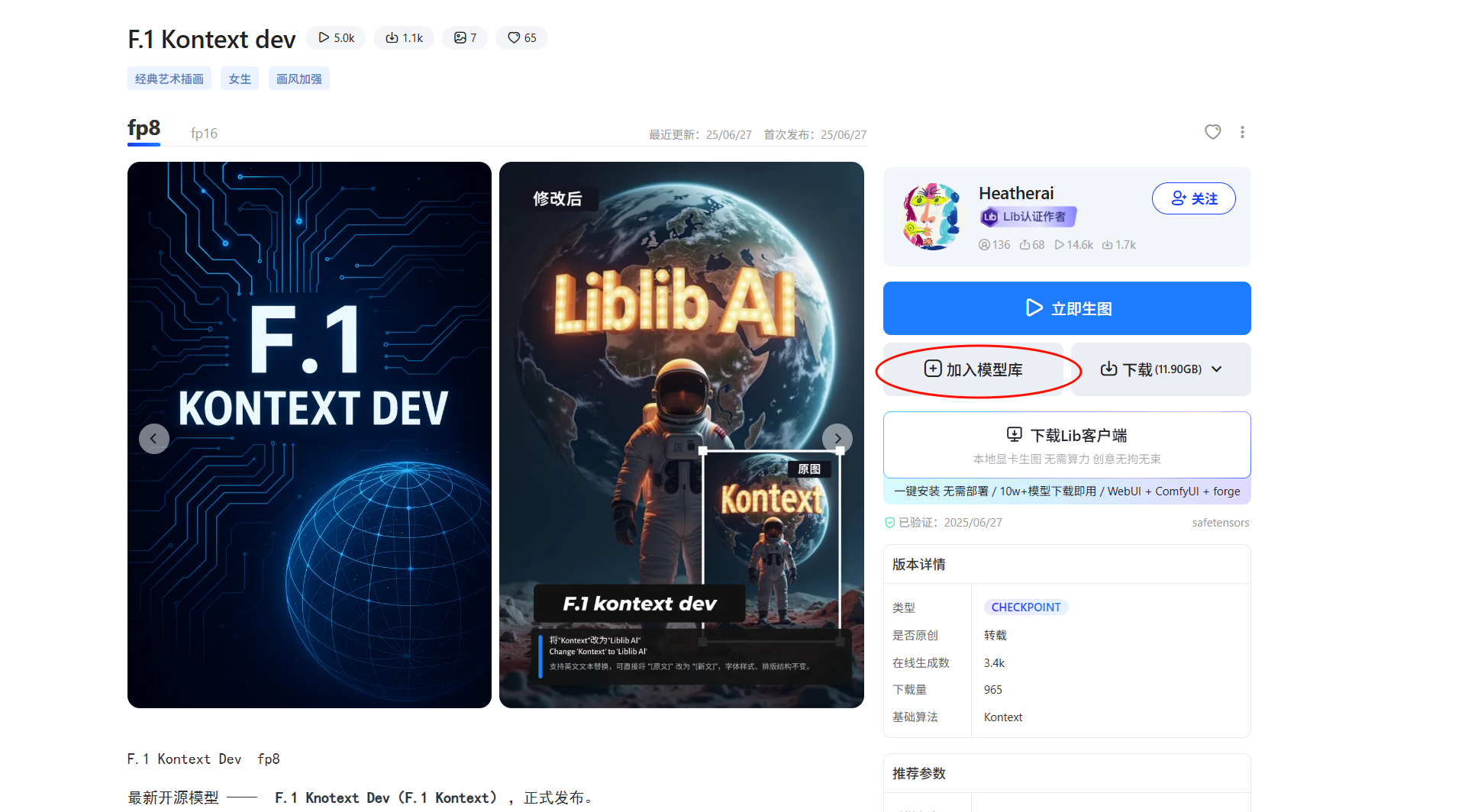Click the 1.1k download count badge
The width and height of the screenshot is (1481, 812).
pyautogui.click(x=404, y=38)
